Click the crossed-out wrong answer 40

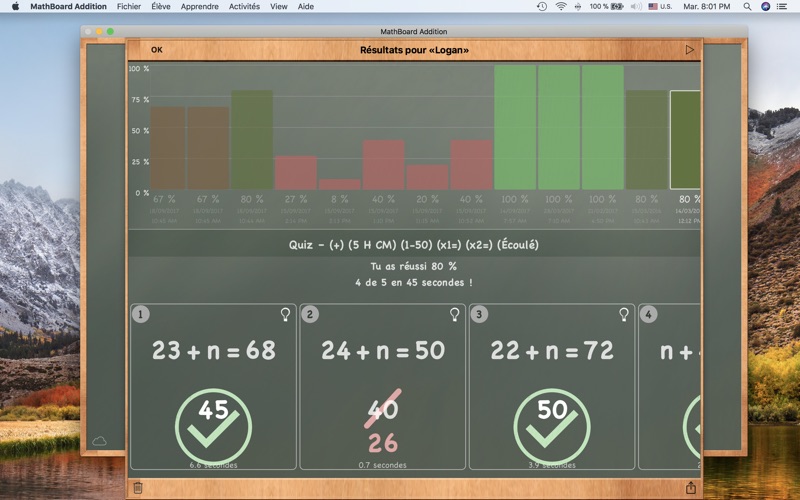point(383,409)
